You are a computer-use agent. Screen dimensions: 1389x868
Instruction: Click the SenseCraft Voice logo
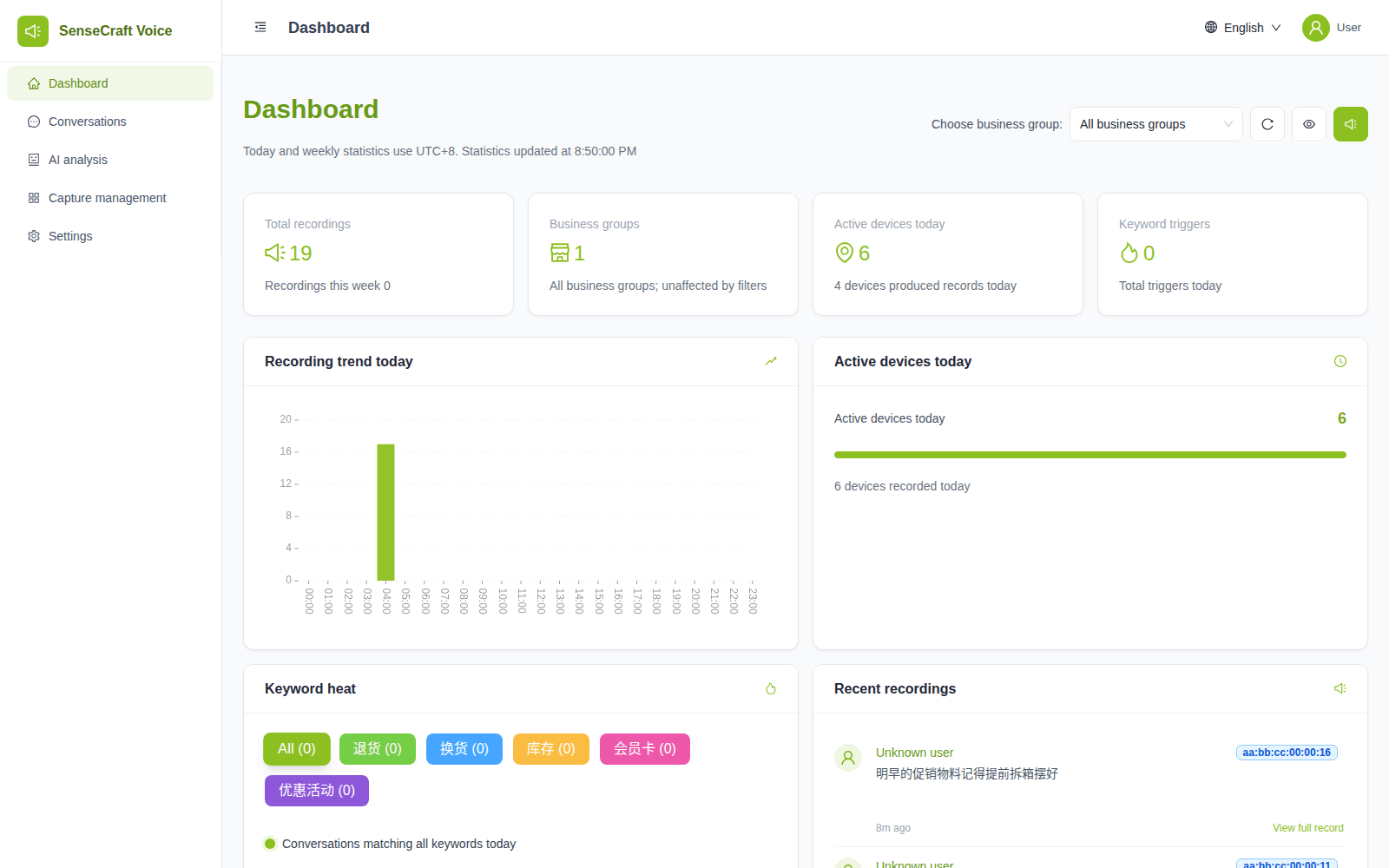pos(33,31)
